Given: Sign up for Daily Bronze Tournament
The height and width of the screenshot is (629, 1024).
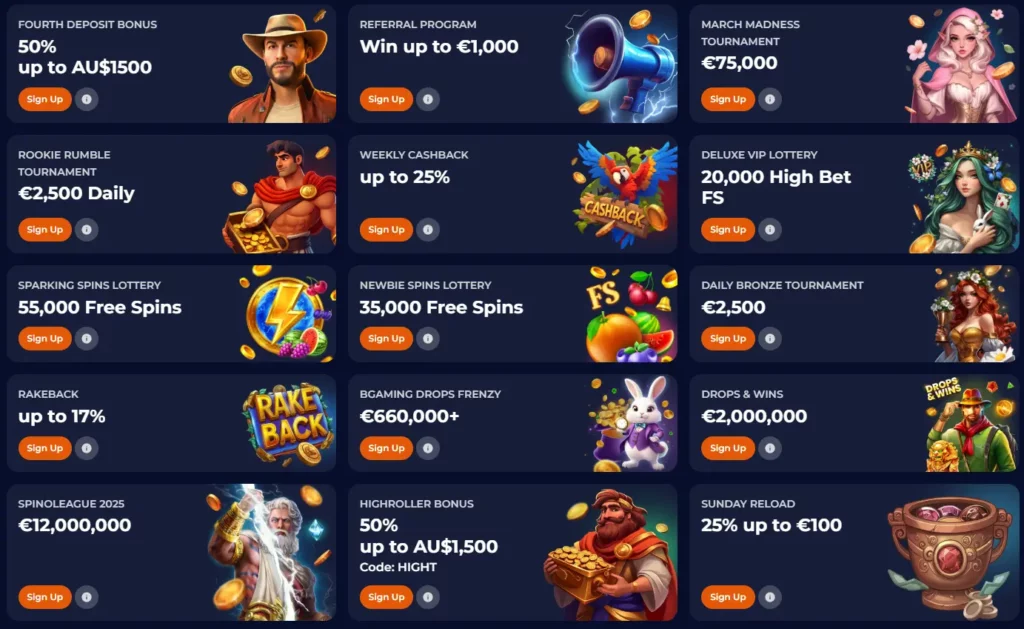Looking at the screenshot, I should pyautogui.click(x=728, y=338).
